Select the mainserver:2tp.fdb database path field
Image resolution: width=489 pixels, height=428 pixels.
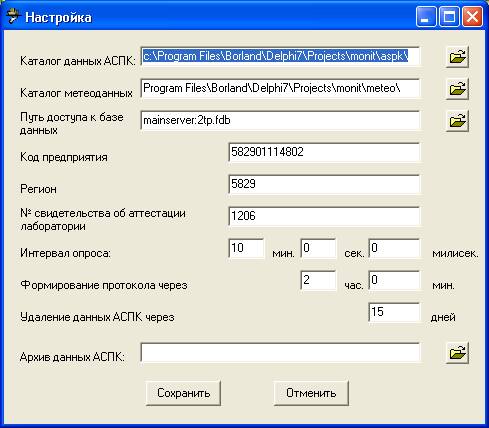pos(280,120)
